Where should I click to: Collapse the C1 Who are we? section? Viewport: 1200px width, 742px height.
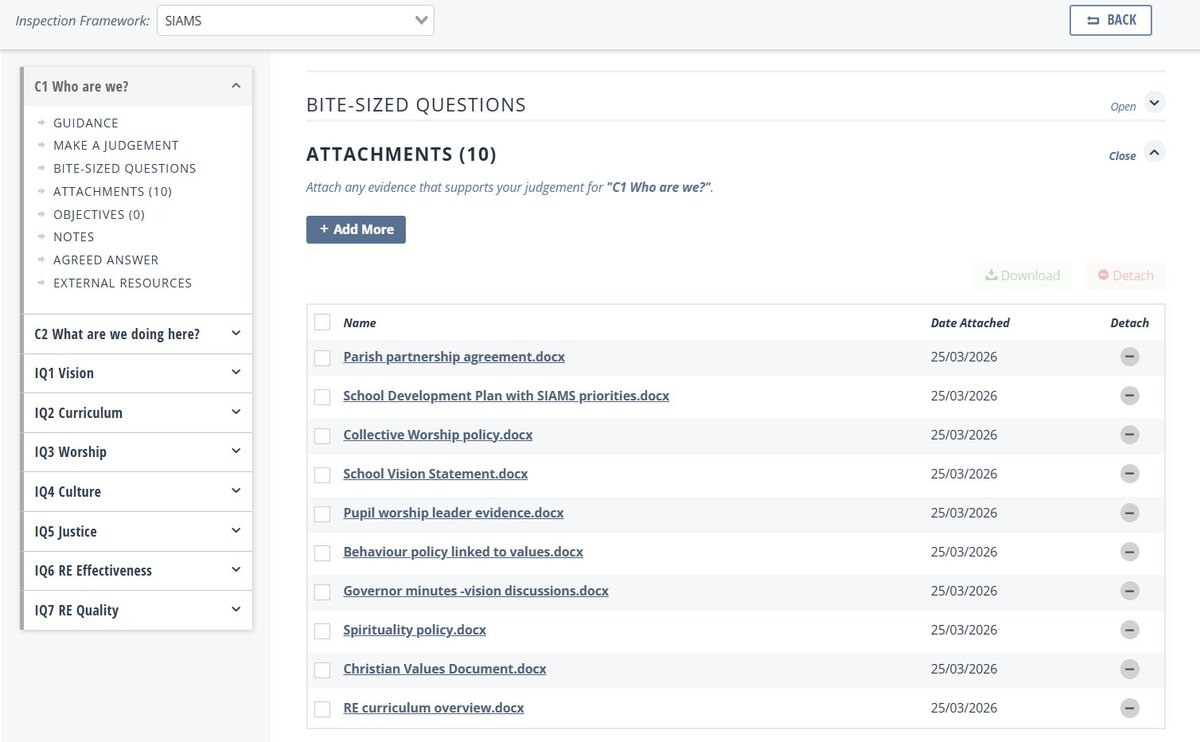click(137, 87)
